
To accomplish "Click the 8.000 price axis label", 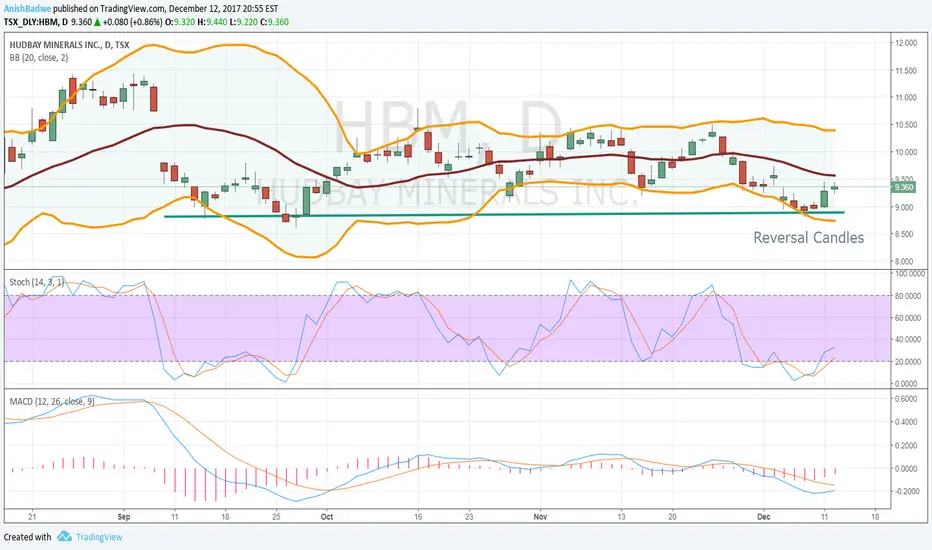I will pos(906,261).
